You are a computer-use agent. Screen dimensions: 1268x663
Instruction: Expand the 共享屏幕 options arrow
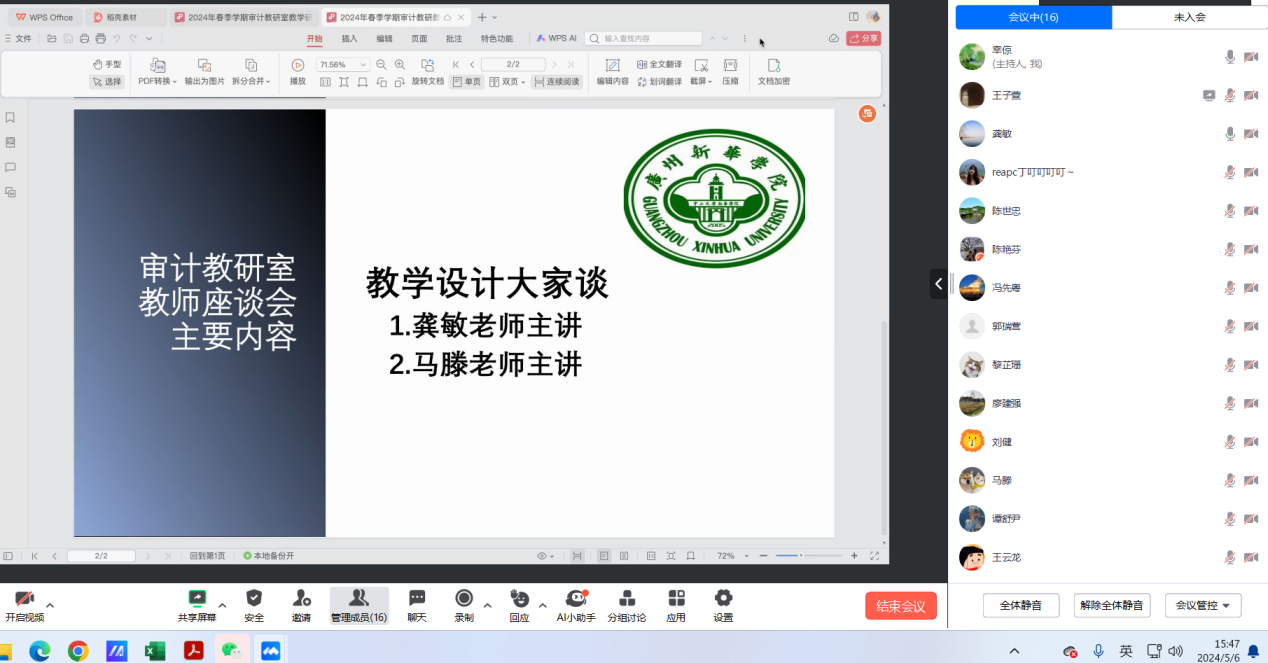222,605
